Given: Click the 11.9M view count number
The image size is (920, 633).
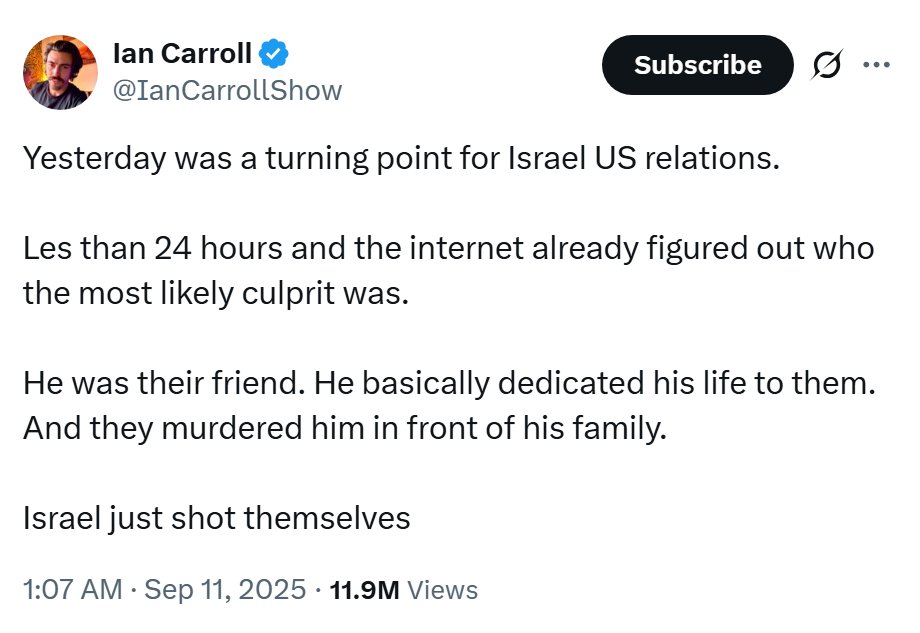Looking at the screenshot, I should (x=364, y=590).
